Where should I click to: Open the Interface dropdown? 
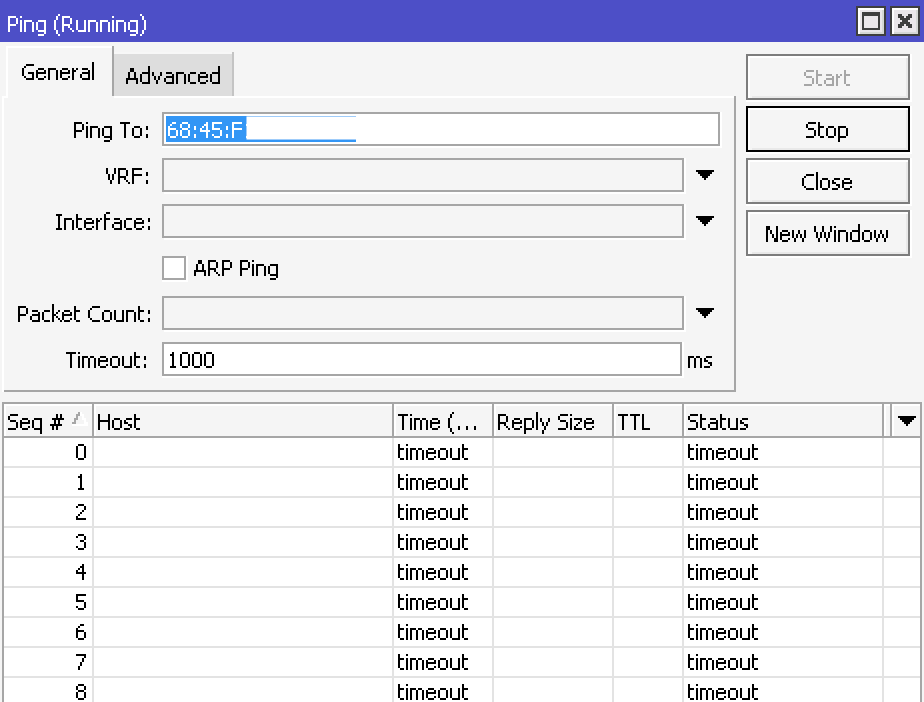[x=705, y=222]
